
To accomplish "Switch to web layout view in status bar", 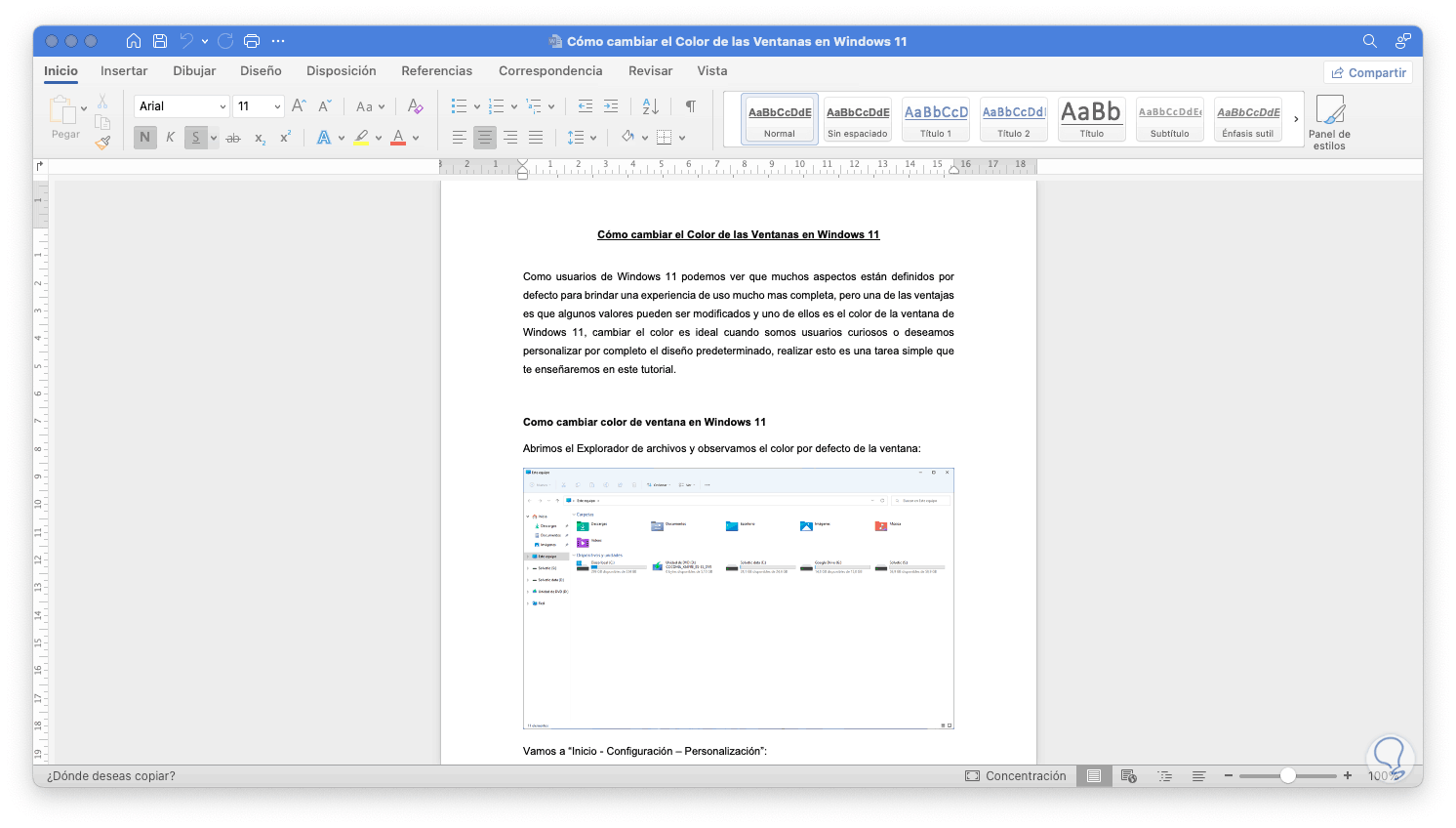I will [1129, 776].
